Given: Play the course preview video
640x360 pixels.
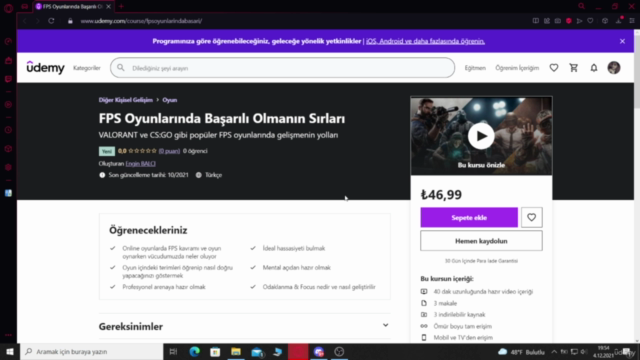Looking at the screenshot, I should pyautogui.click(x=481, y=136).
